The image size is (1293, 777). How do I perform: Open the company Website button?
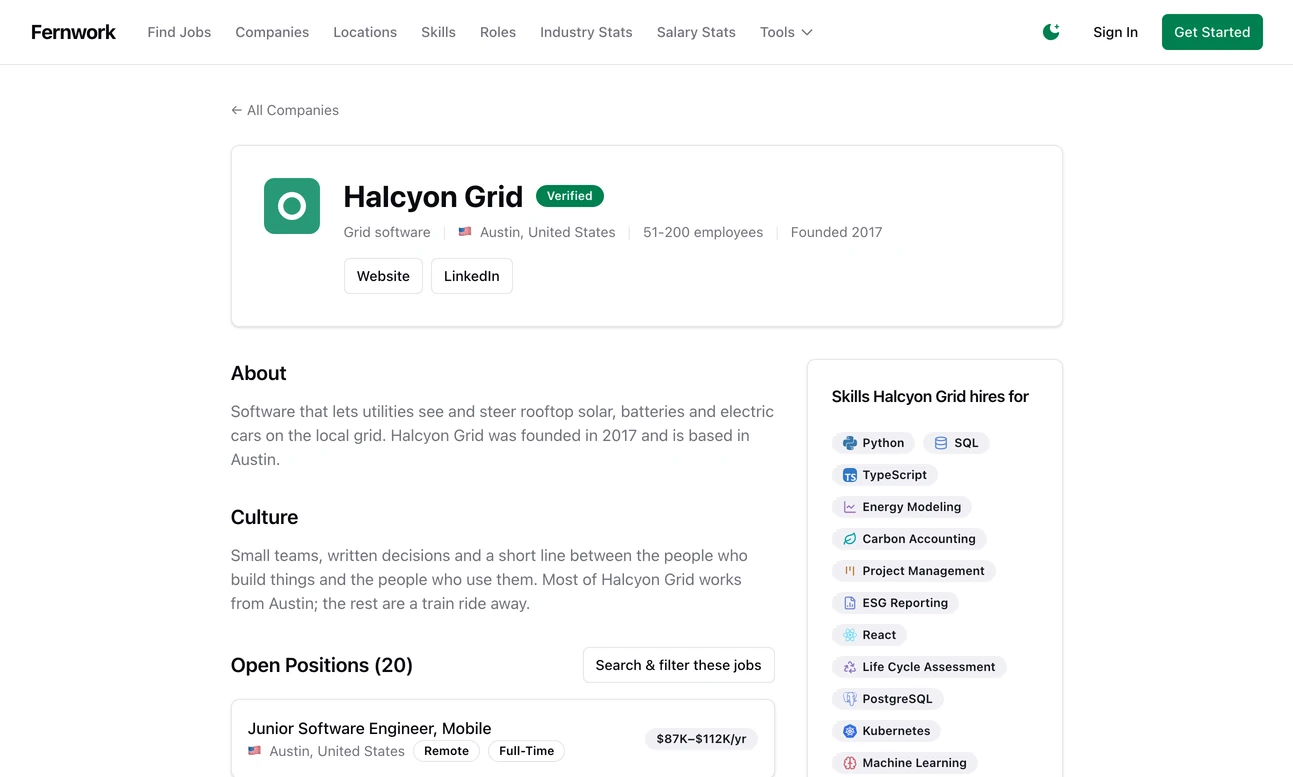pos(383,276)
